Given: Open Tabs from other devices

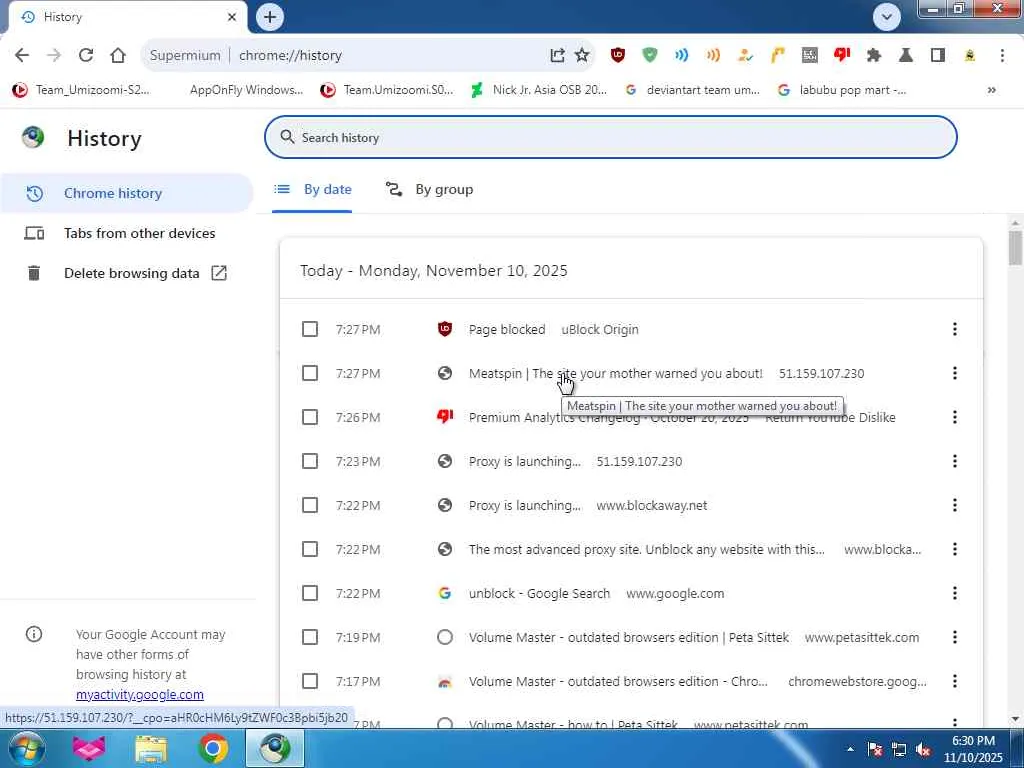Looking at the screenshot, I should coord(126,233).
